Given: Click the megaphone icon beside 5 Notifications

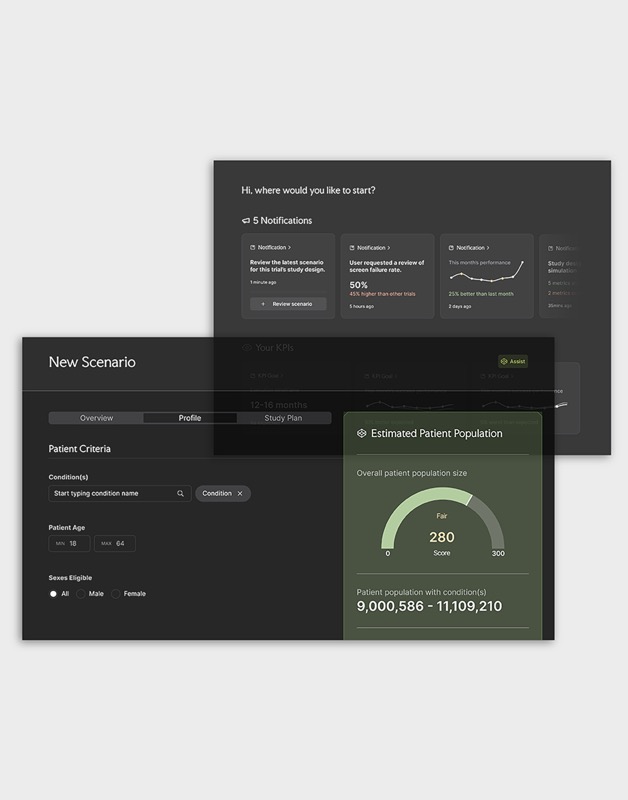Looking at the screenshot, I should point(246,220).
